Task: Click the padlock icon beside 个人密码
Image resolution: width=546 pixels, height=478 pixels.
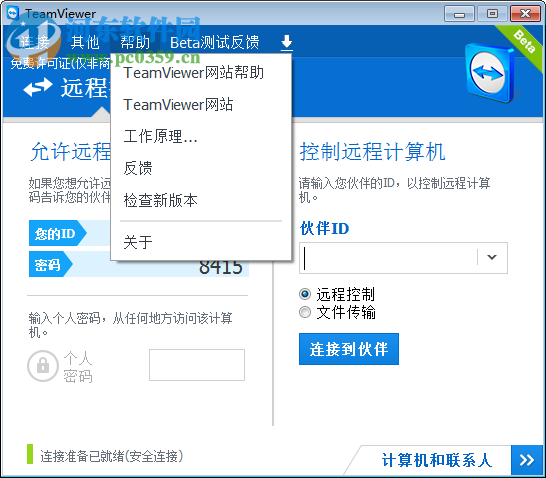Action: [42, 366]
